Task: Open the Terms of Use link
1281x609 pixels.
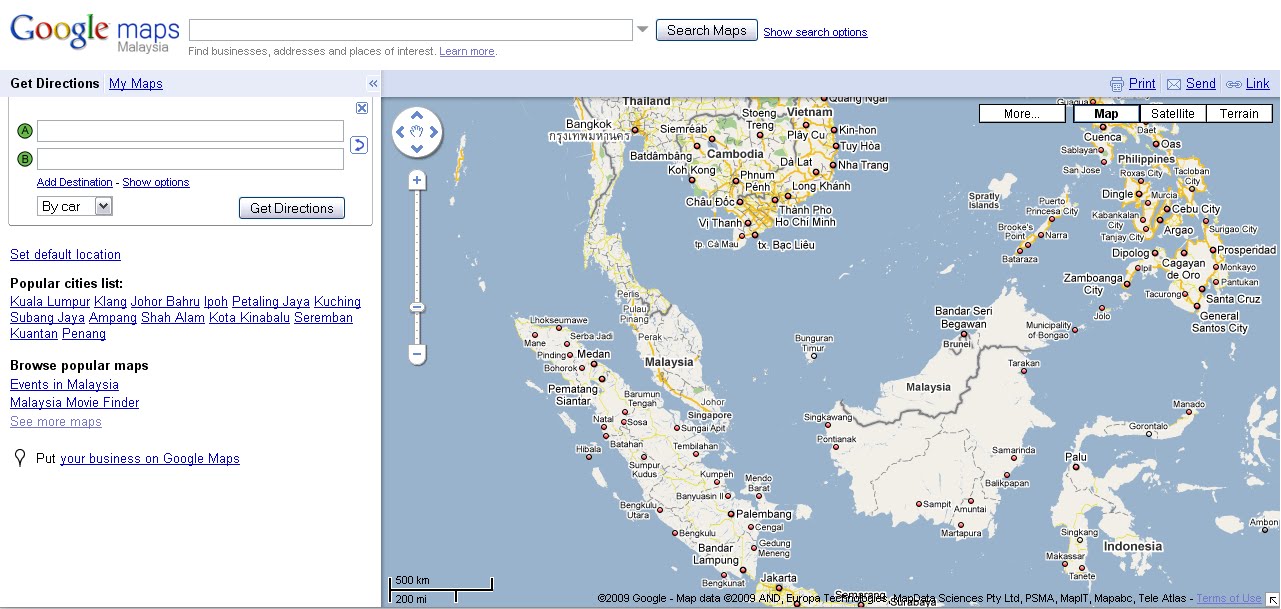Action: tap(1229, 599)
